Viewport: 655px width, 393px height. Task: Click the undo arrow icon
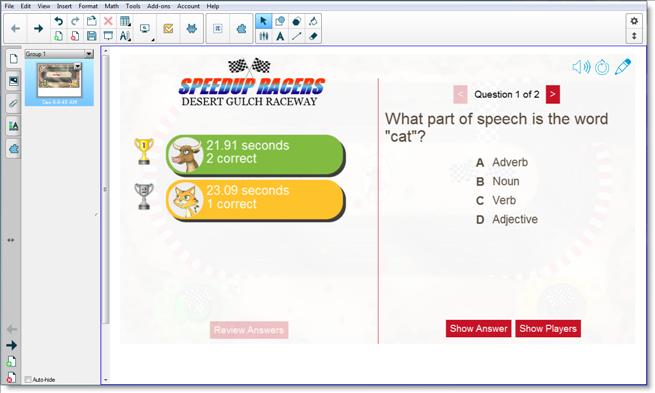[58, 21]
